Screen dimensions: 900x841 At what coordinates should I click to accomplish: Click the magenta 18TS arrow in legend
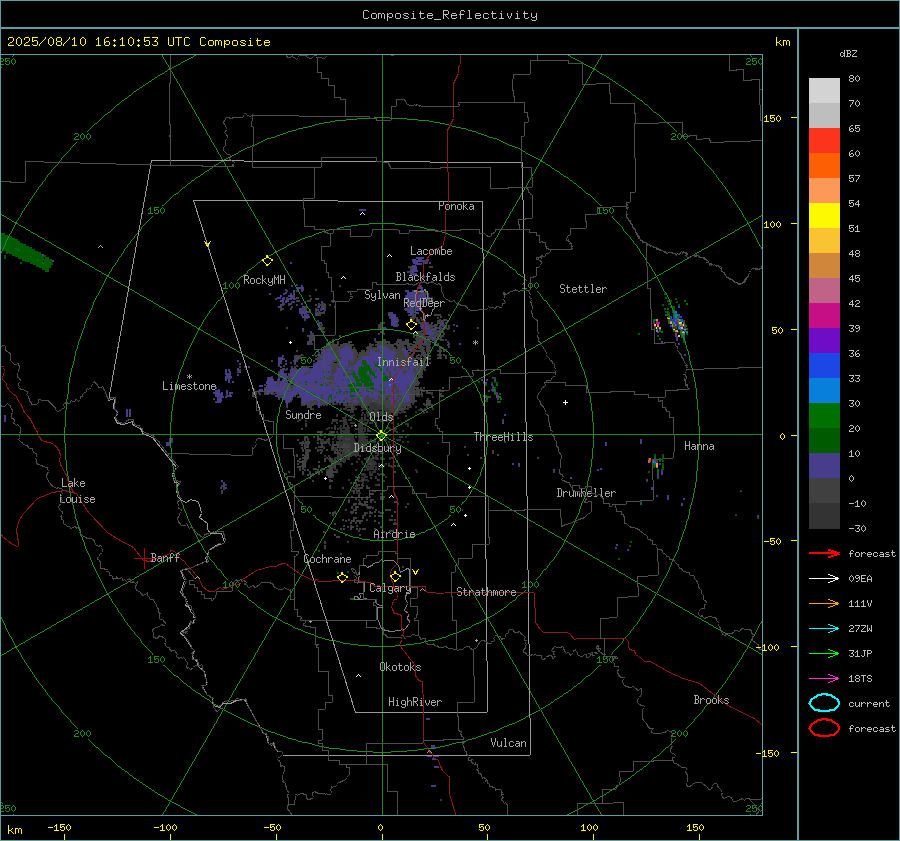click(x=824, y=679)
